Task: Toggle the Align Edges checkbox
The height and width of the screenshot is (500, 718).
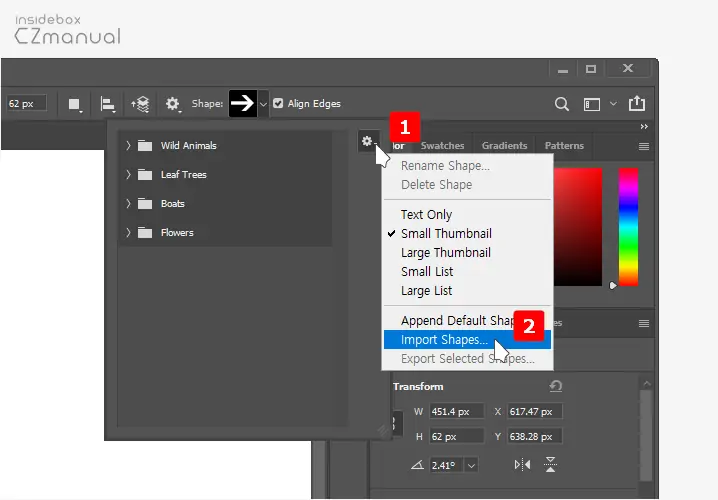Action: 279,104
